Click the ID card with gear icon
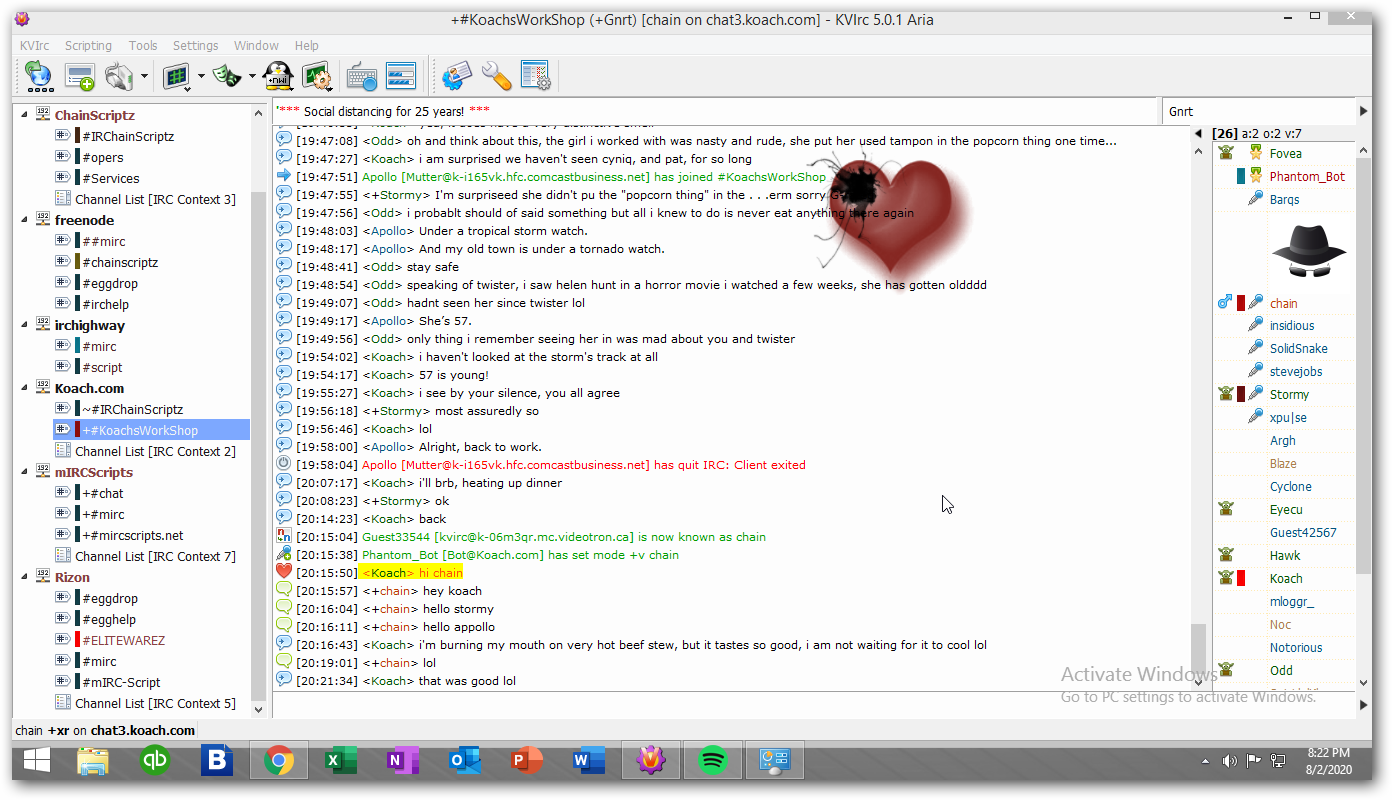This screenshot has height=800, width=1392. tap(457, 76)
